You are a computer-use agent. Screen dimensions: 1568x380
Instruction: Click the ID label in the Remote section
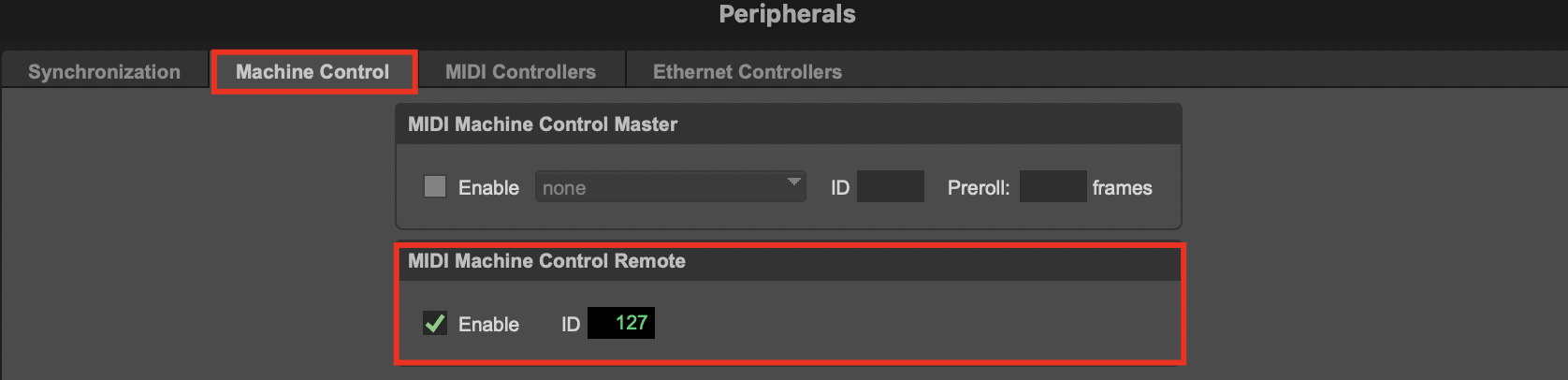coord(571,325)
